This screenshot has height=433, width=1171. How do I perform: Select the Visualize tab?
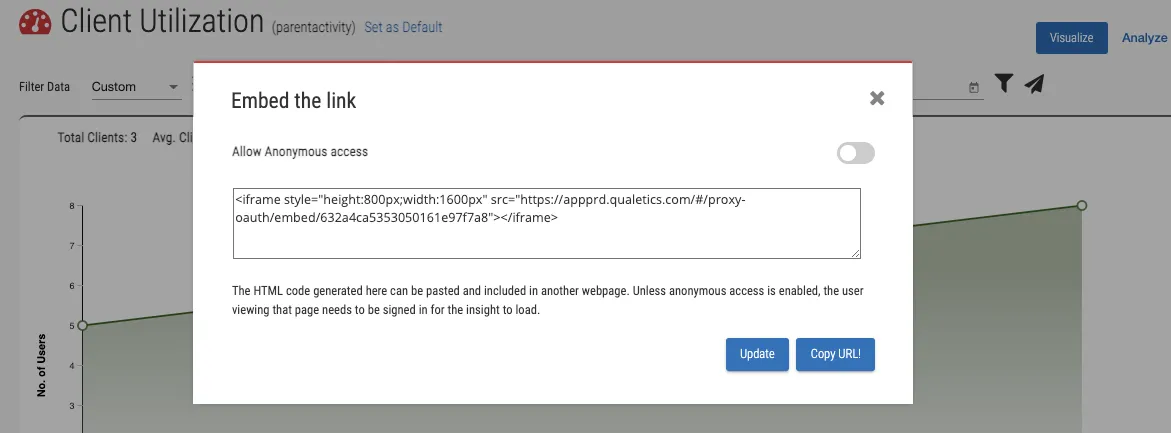[1071, 38]
